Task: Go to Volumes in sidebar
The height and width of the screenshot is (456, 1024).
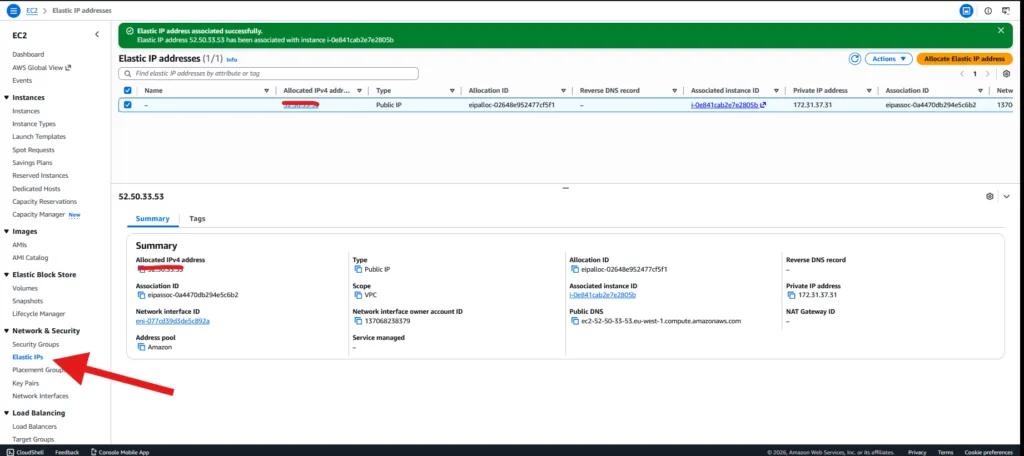Action: point(24,288)
